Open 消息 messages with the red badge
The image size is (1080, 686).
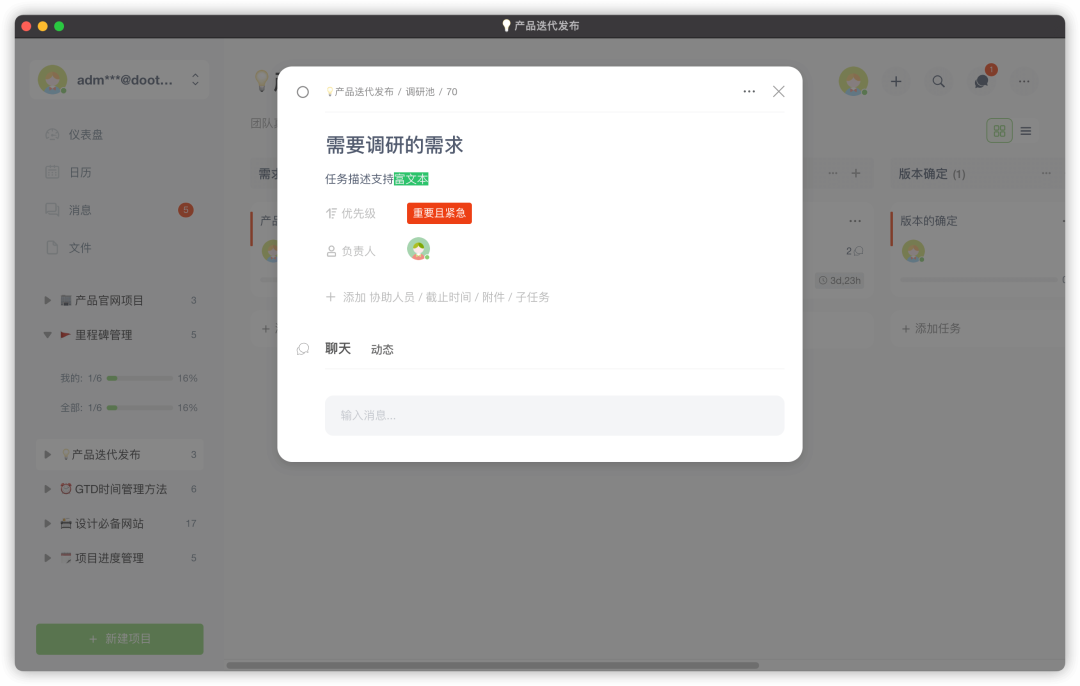pos(80,209)
